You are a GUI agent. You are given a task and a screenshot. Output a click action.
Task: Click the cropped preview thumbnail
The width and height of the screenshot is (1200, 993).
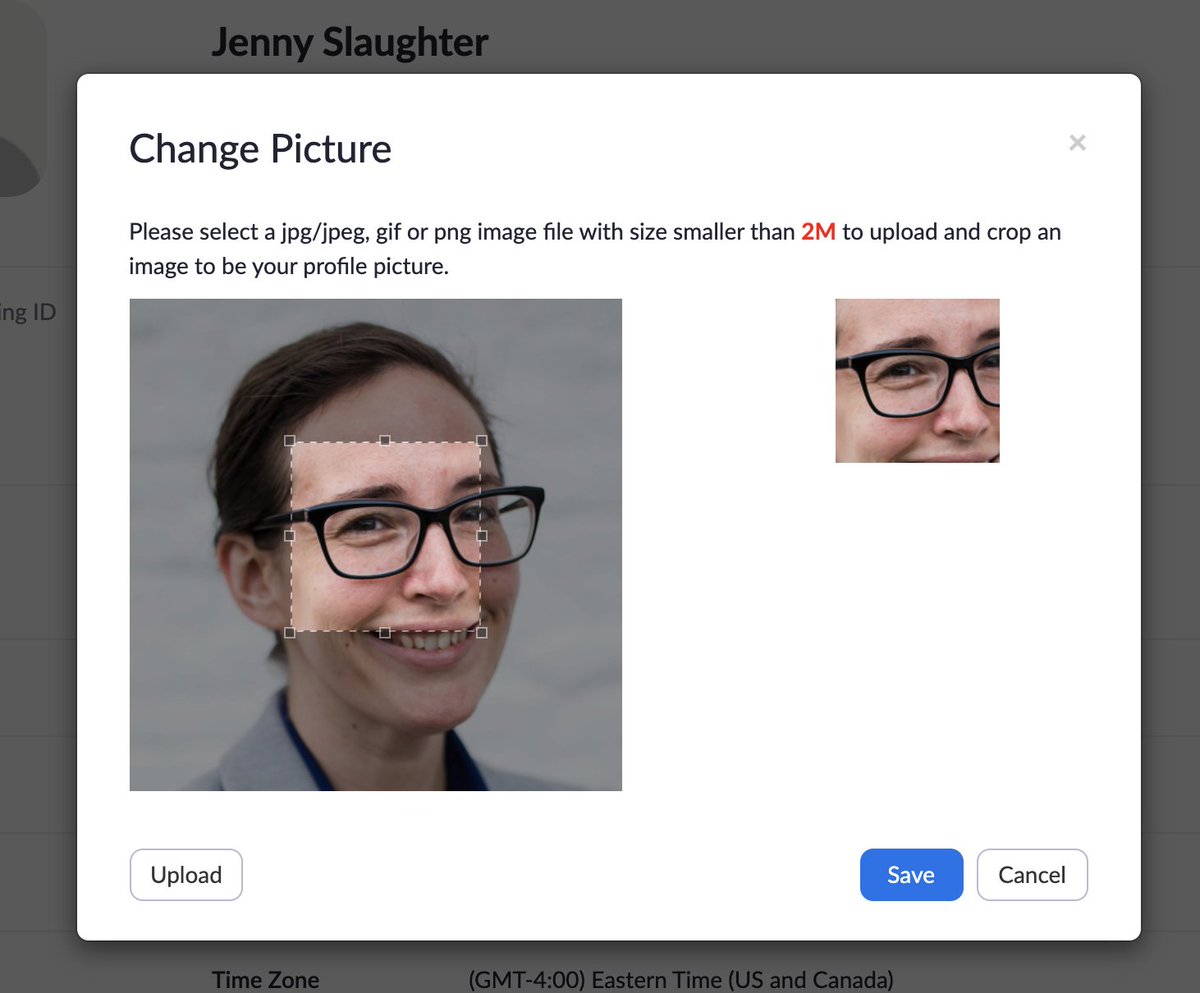917,381
